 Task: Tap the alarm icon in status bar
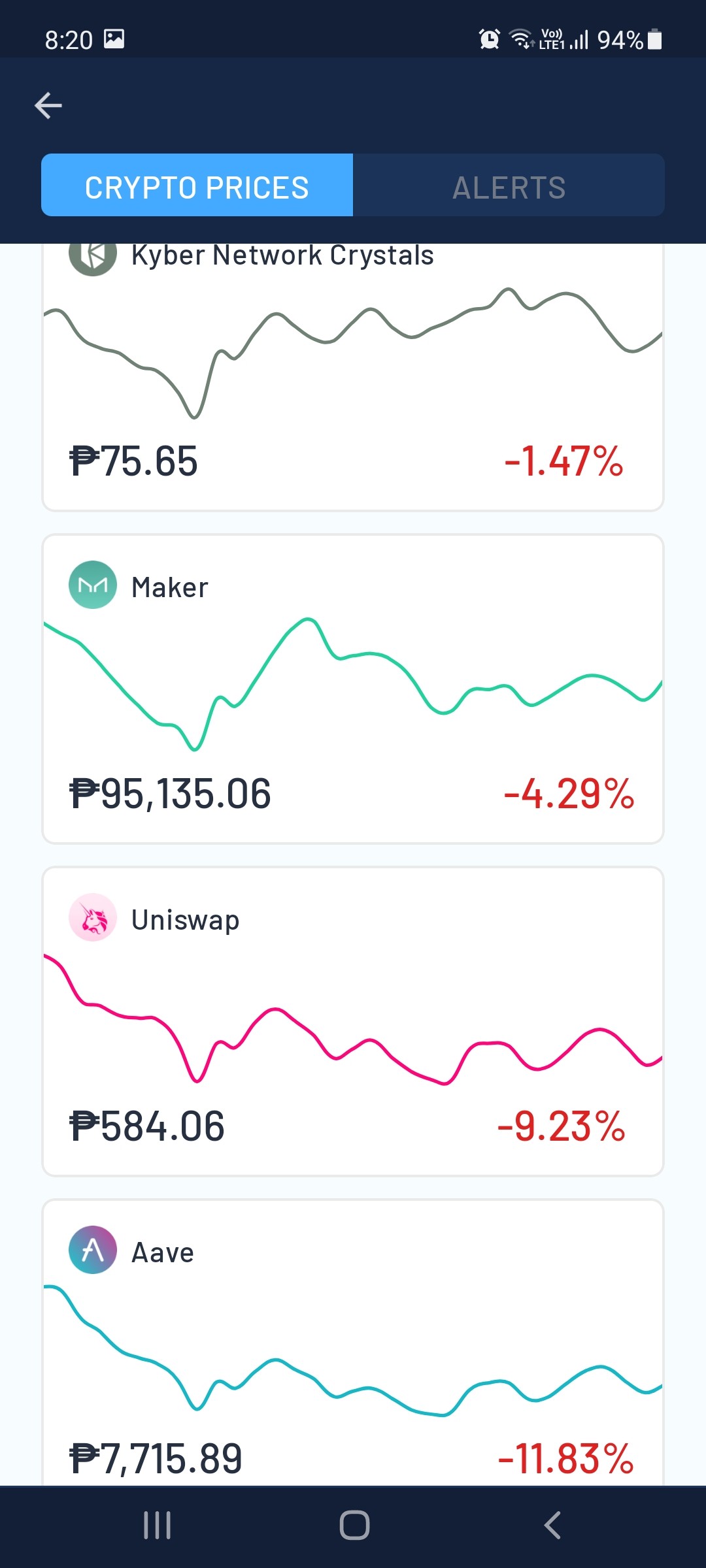click(489, 39)
